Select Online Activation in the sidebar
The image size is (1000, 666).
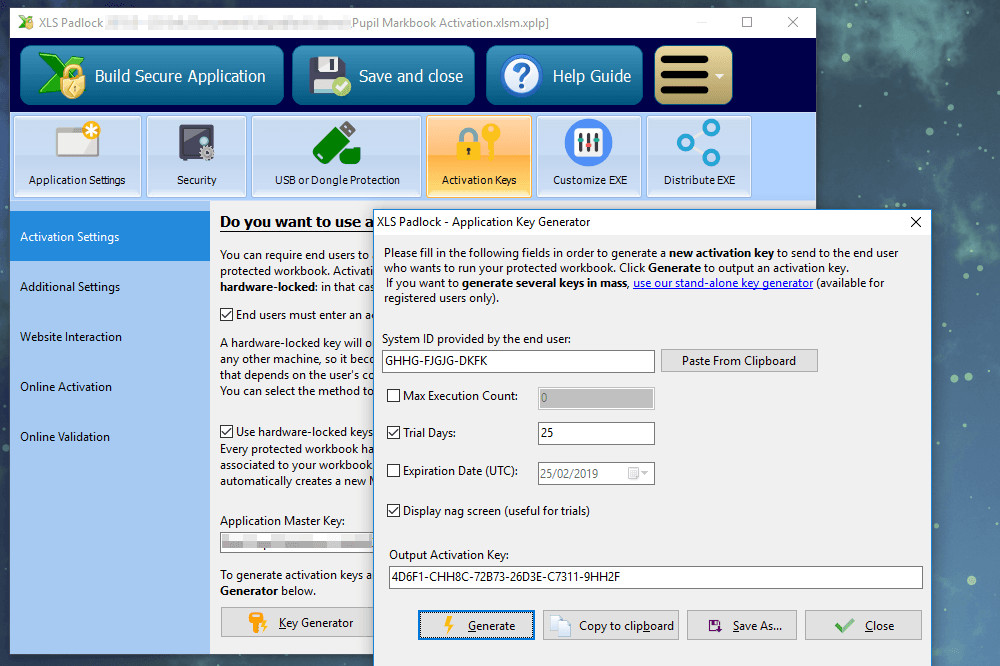tap(110, 387)
